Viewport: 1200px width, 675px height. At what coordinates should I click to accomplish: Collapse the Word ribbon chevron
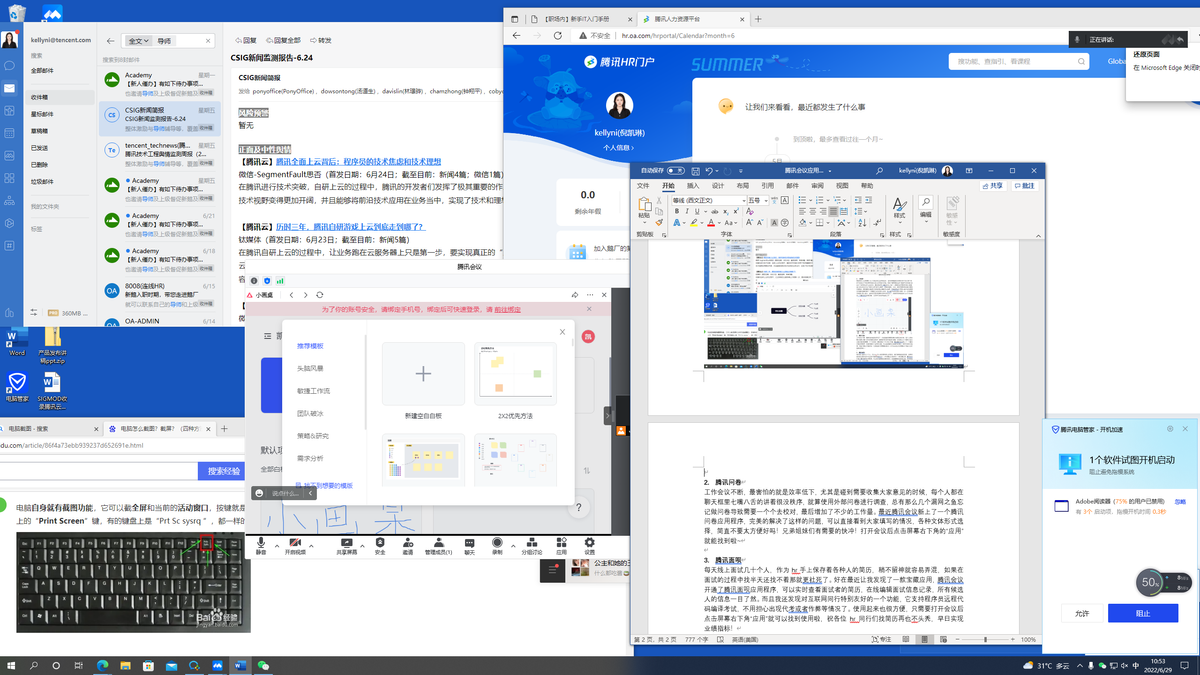click(x=1038, y=236)
